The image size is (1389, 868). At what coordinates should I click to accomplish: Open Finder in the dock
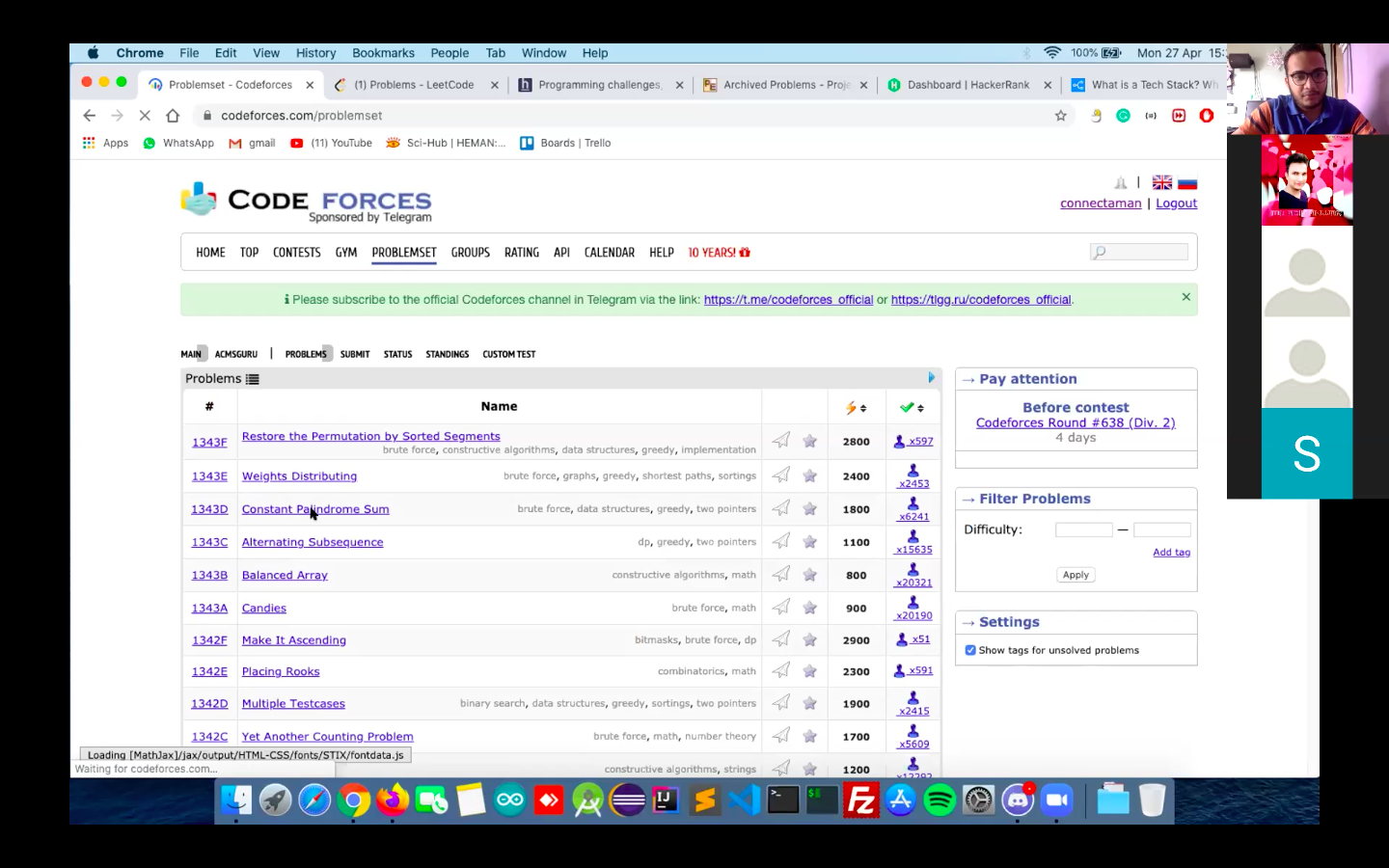coord(235,800)
